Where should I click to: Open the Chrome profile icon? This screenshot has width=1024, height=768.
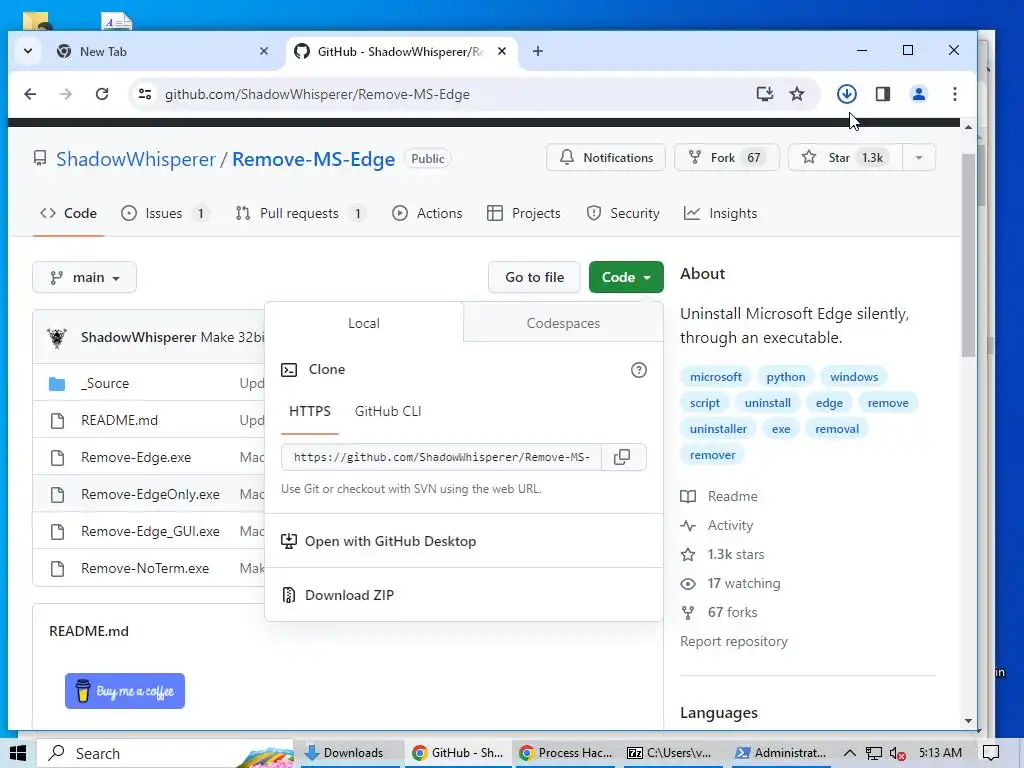tap(919, 94)
